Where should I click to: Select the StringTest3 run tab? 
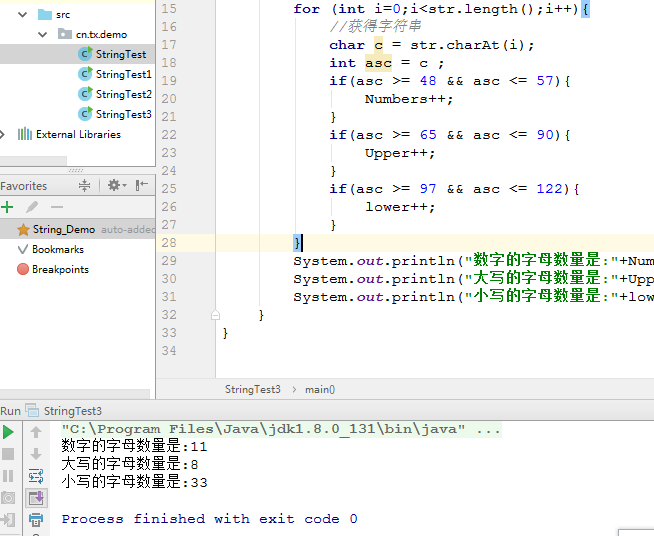point(73,411)
